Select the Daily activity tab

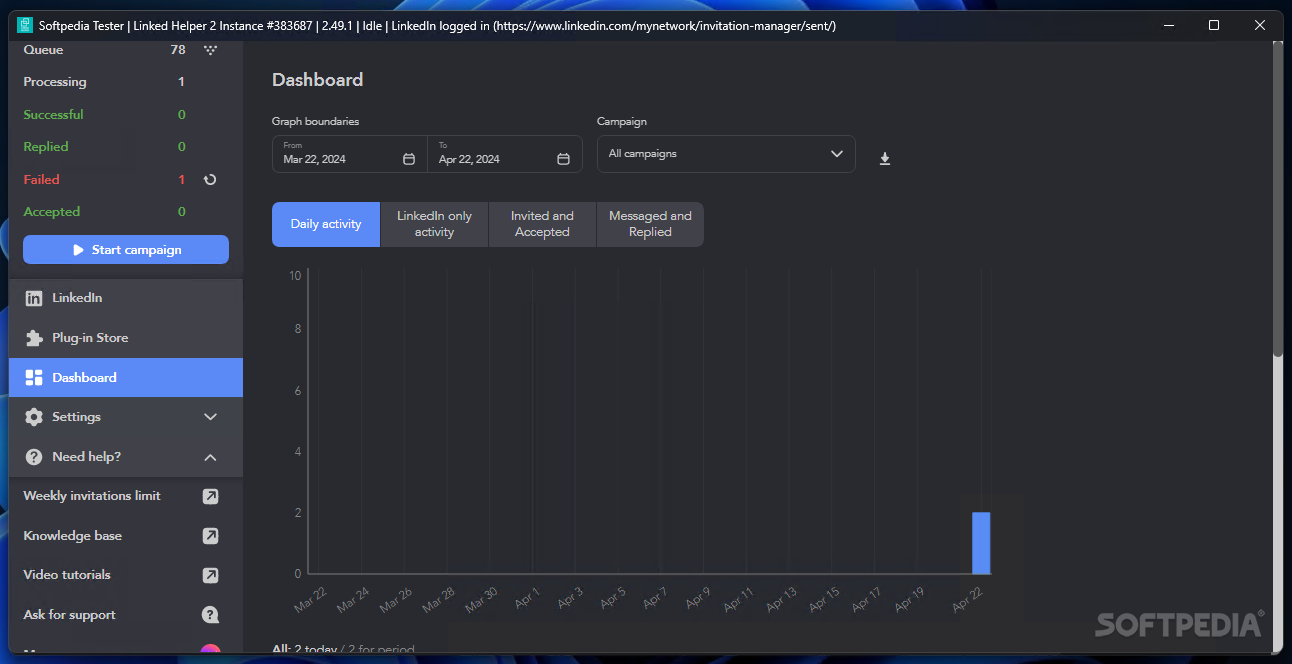coord(326,224)
